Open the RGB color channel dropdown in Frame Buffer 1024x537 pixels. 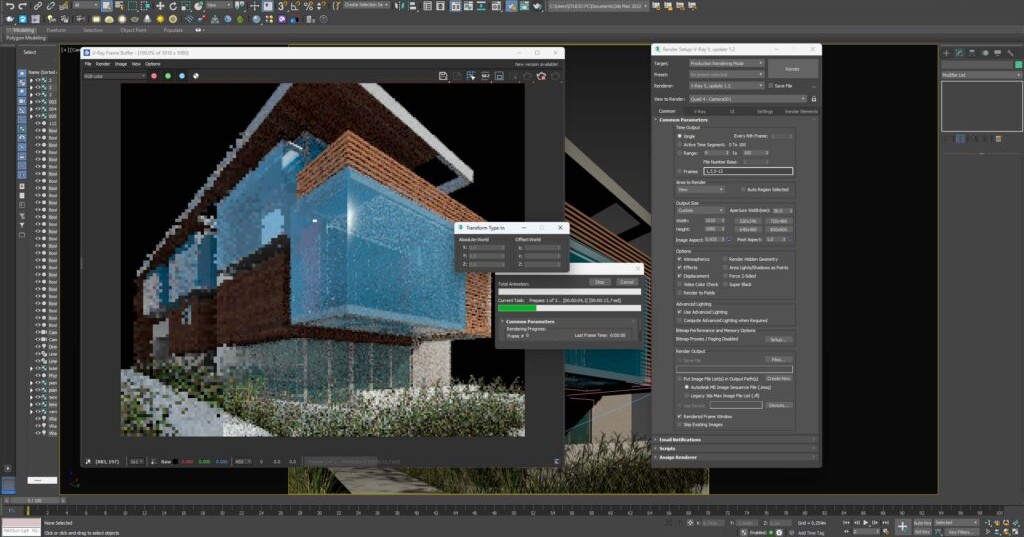pyautogui.click(x=114, y=76)
